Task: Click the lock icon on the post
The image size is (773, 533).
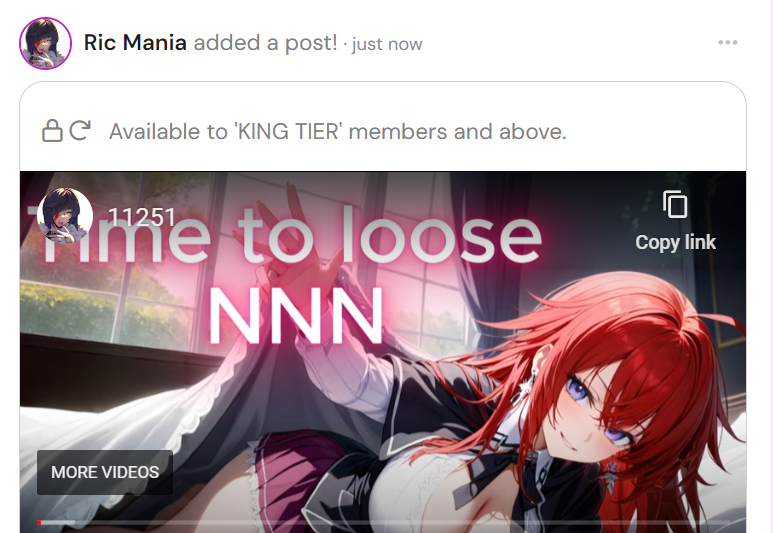Action: pos(52,131)
